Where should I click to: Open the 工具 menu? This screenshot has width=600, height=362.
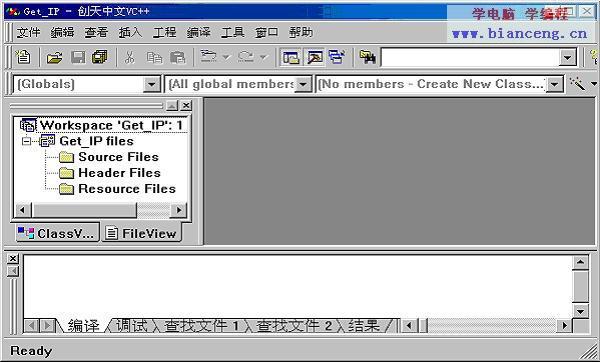click(x=233, y=33)
